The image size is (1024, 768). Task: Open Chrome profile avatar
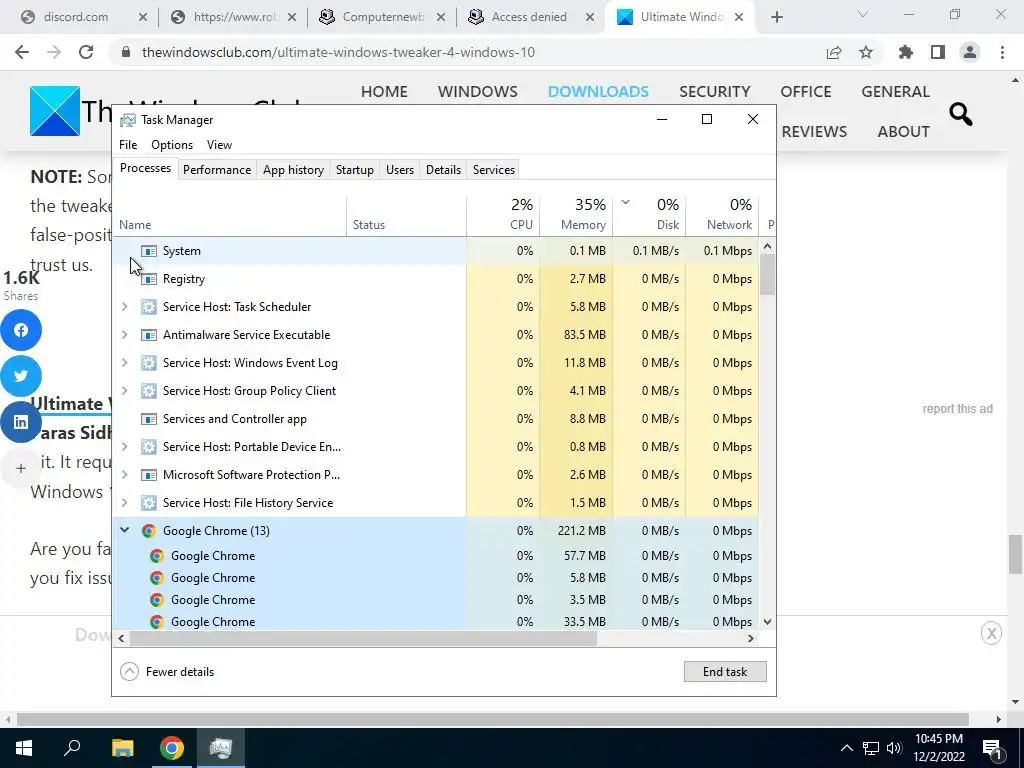(970, 52)
